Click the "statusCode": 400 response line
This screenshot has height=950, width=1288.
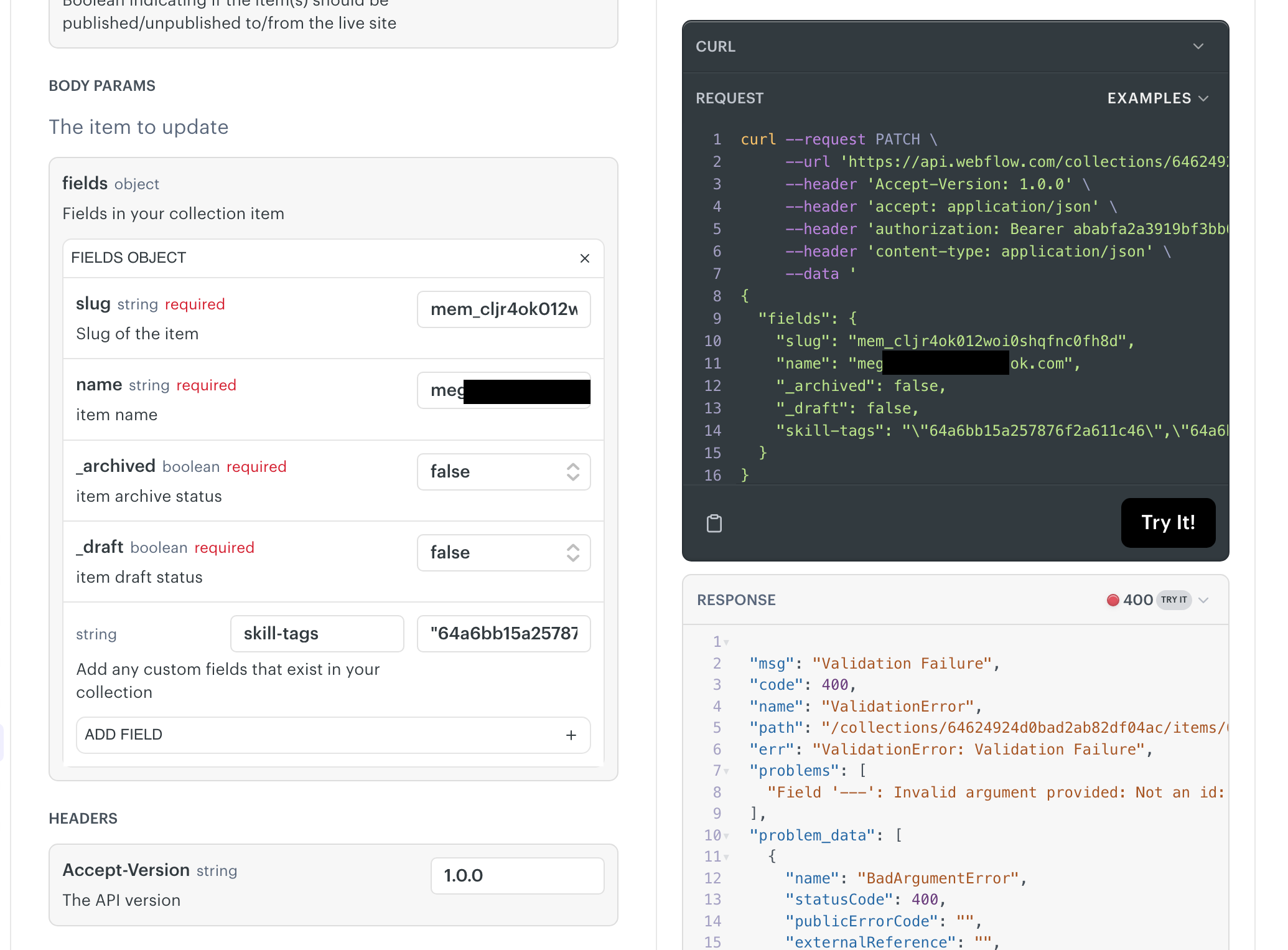click(x=866, y=900)
